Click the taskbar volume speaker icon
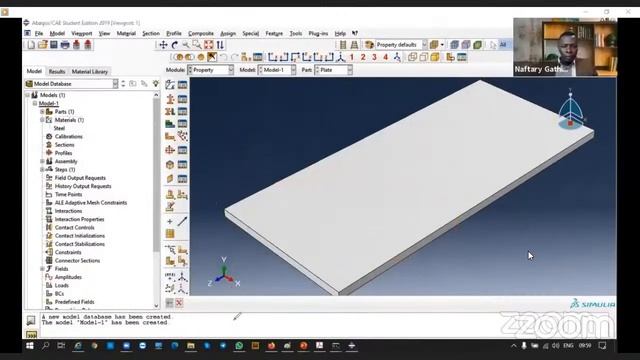This screenshot has width=640, height=360. pyautogui.click(x=556, y=346)
